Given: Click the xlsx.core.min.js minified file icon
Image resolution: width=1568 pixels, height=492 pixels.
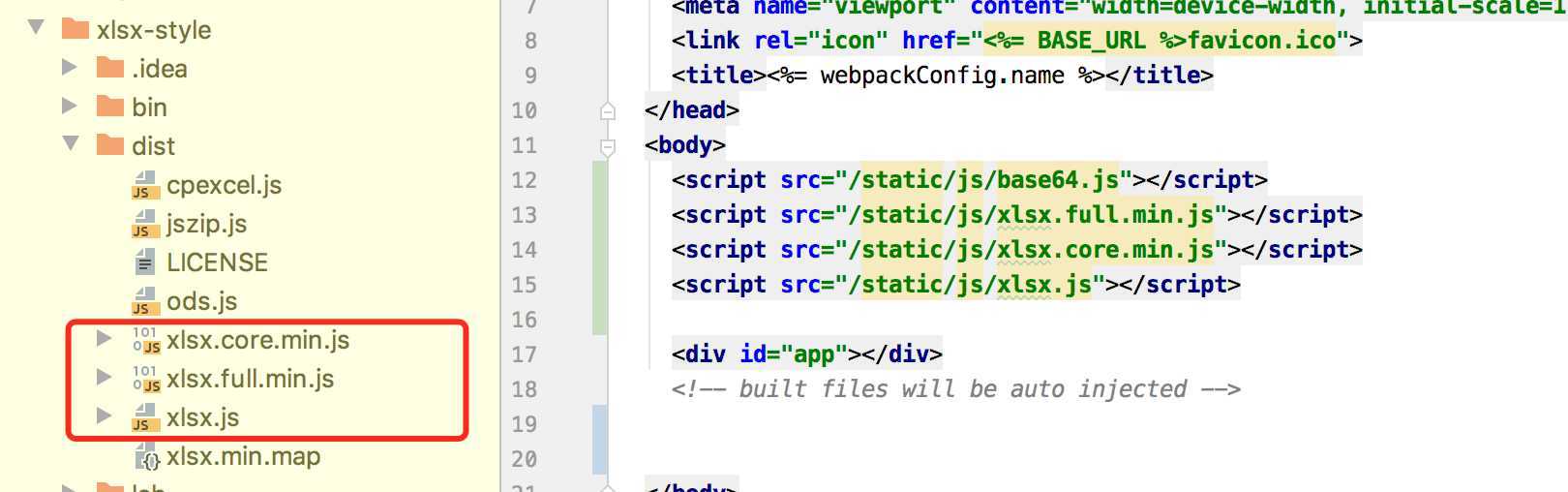Looking at the screenshot, I should click(146, 340).
